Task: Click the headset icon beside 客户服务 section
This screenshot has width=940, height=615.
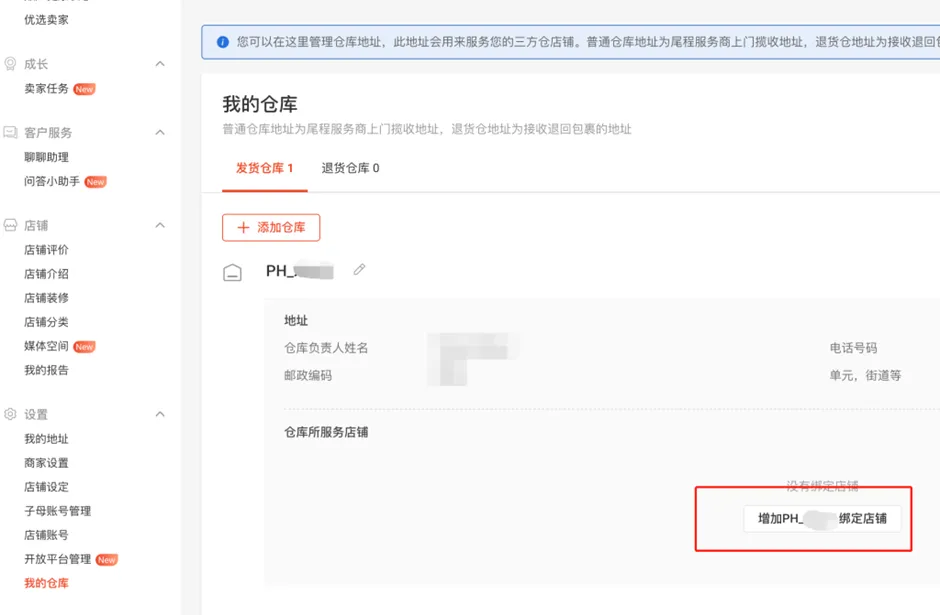Action: [x=9, y=132]
